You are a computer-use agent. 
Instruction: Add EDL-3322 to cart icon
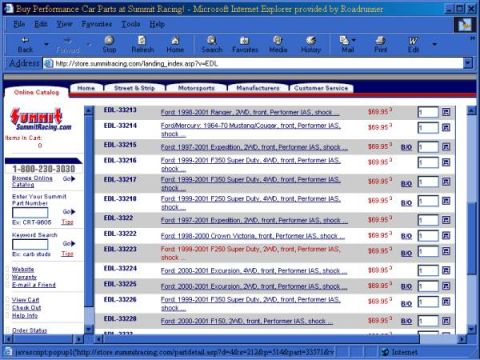[446, 220]
